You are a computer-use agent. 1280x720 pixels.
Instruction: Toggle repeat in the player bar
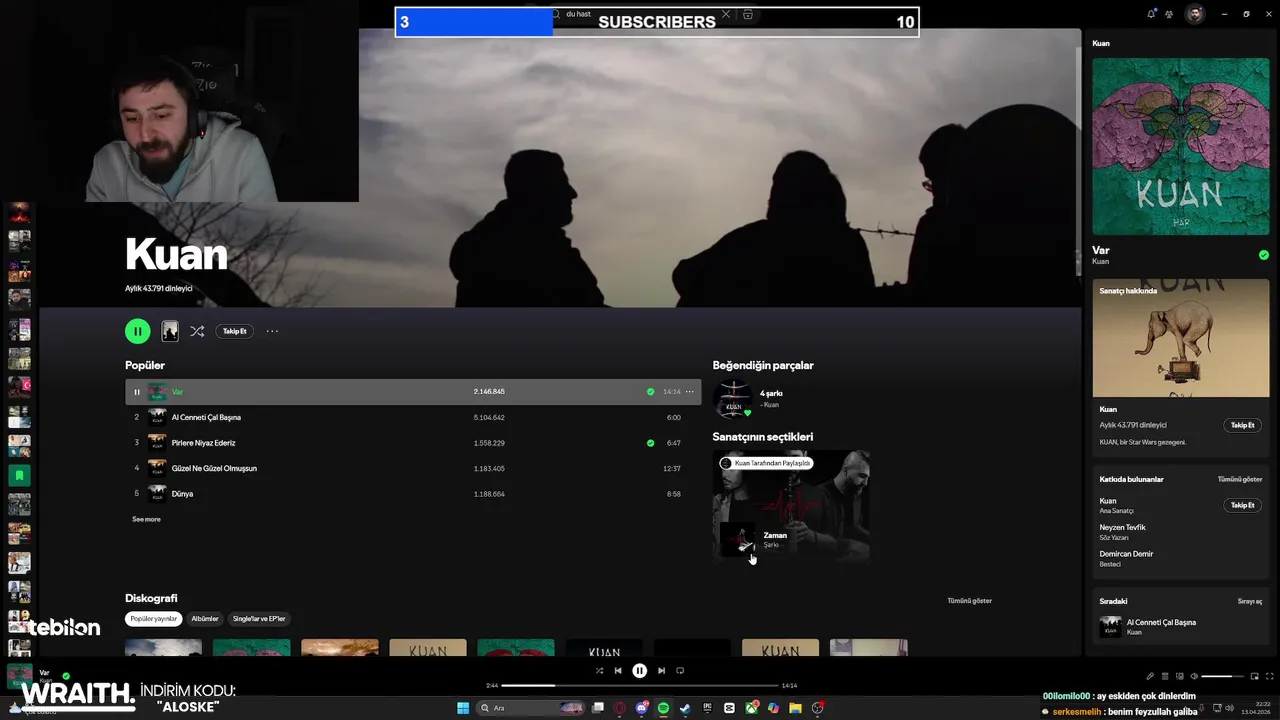[680, 671]
